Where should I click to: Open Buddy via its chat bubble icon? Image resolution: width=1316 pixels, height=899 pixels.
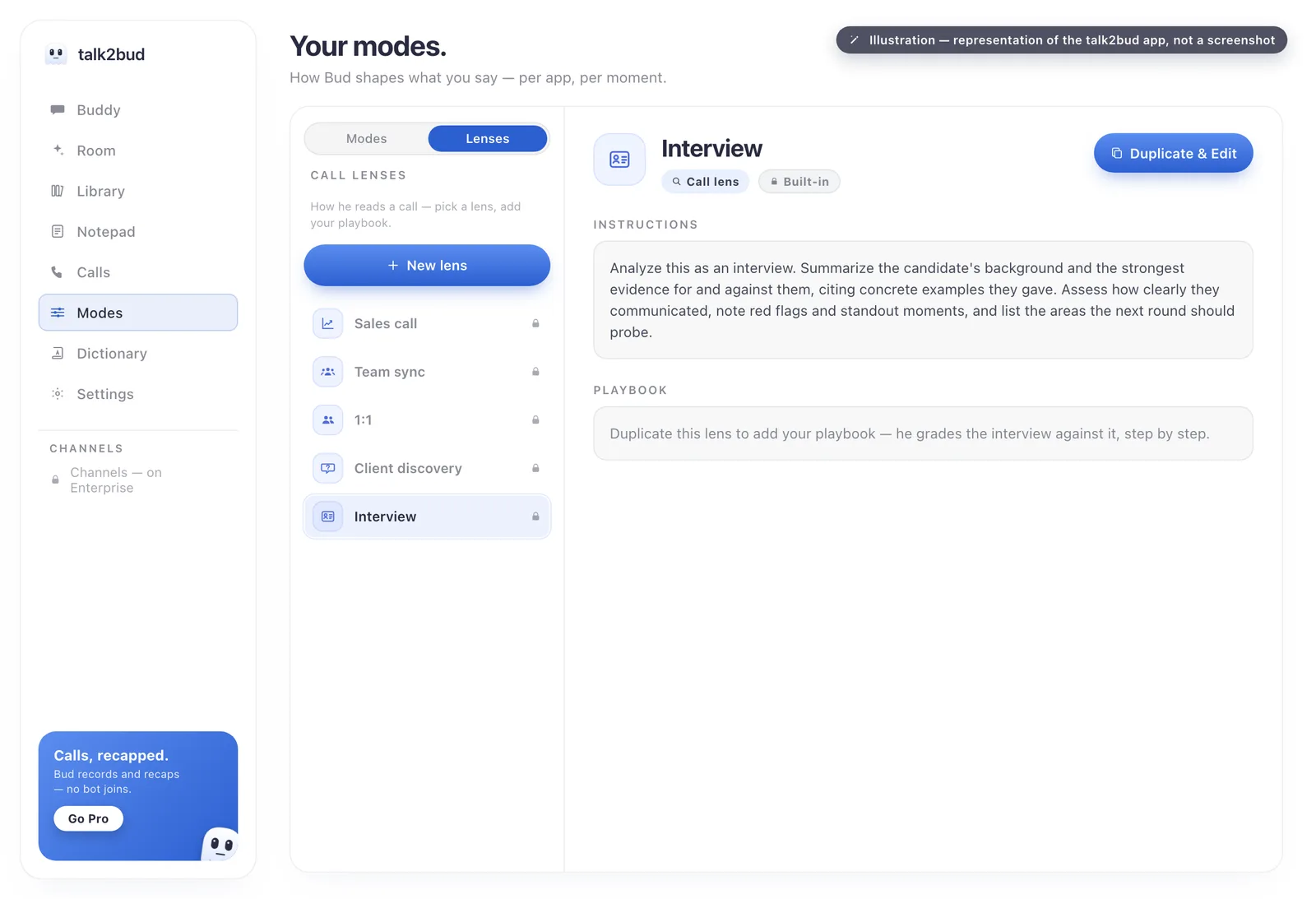tap(58, 109)
